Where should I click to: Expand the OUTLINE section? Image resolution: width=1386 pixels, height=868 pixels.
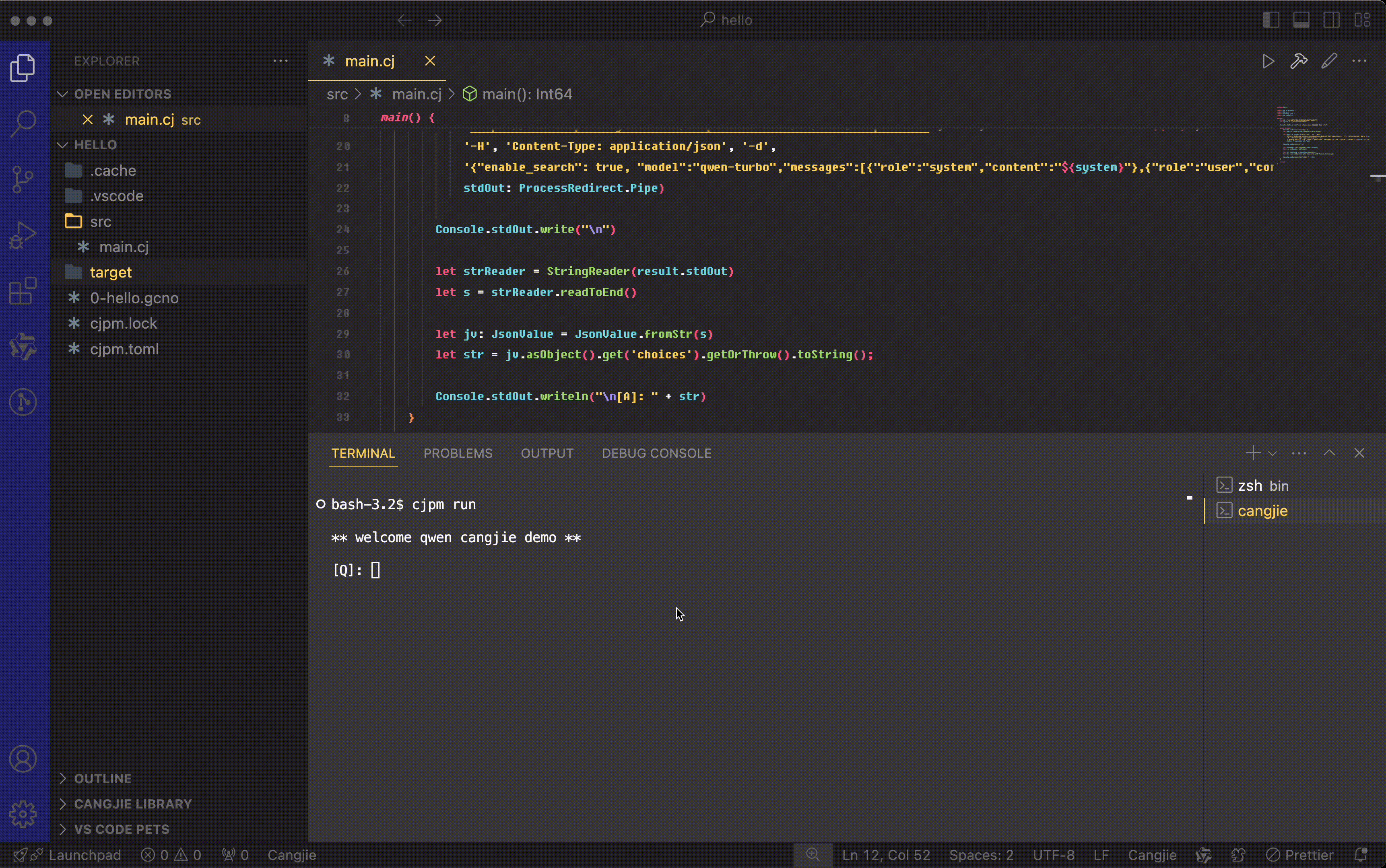pos(103,778)
